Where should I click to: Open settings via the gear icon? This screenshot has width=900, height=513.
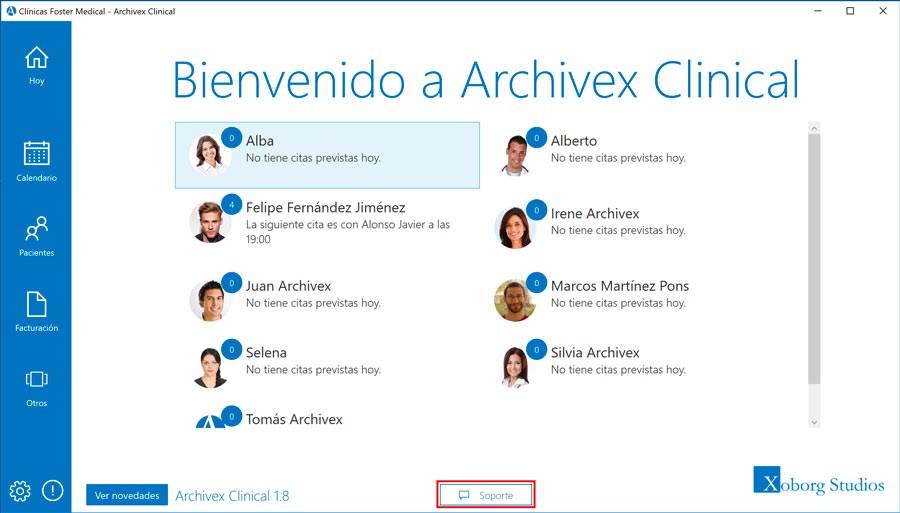20,491
